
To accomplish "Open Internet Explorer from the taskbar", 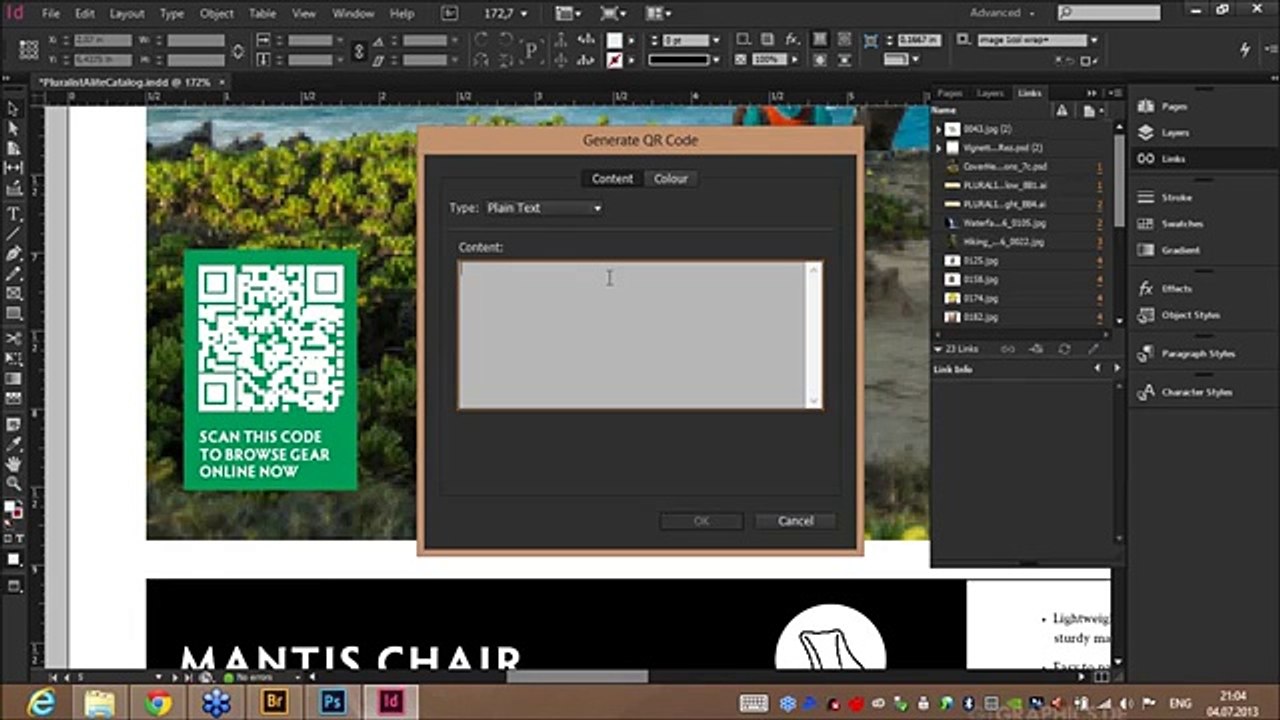I will point(40,703).
